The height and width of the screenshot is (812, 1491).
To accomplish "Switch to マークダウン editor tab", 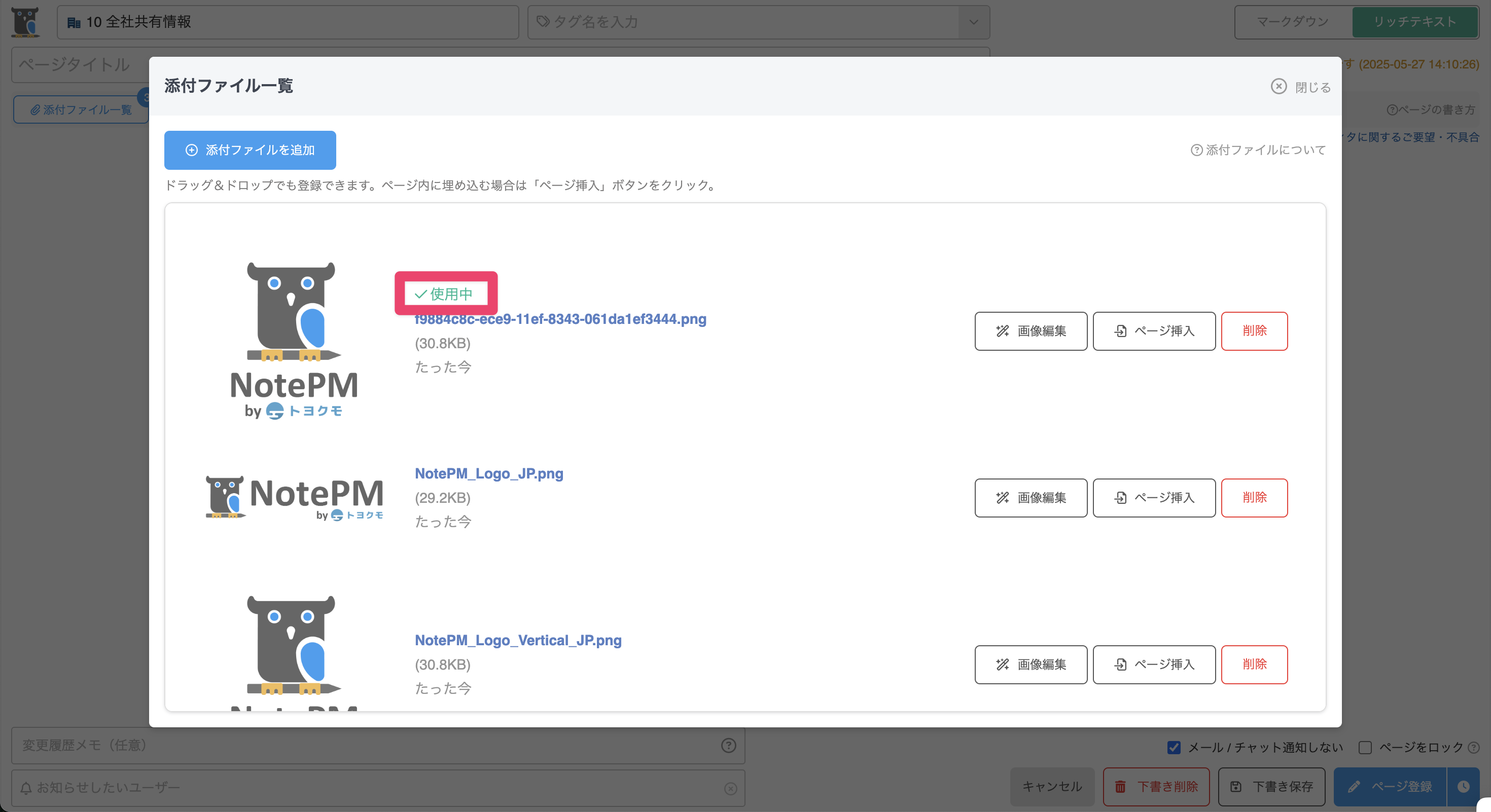I will (x=1293, y=22).
